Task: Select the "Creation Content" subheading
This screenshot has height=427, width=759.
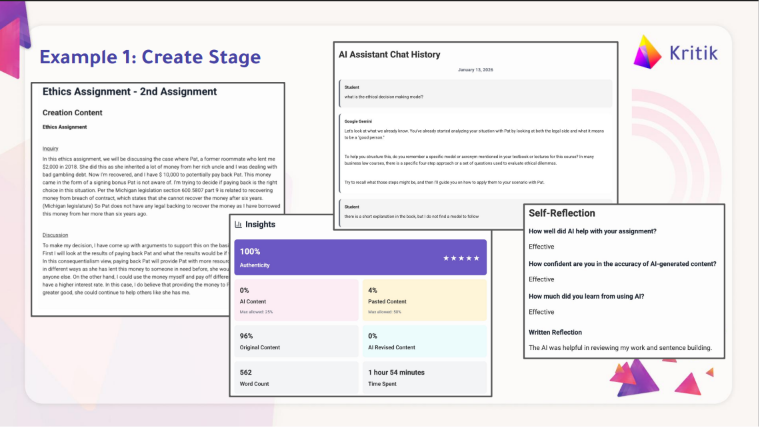Action: point(72,113)
